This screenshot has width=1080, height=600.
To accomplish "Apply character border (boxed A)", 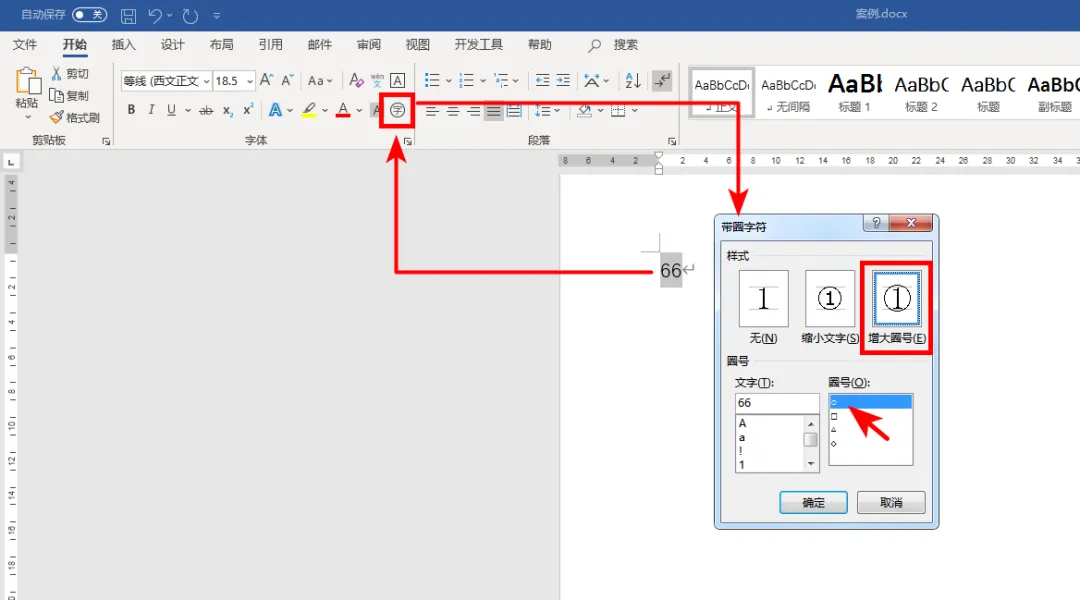I will coord(397,81).
